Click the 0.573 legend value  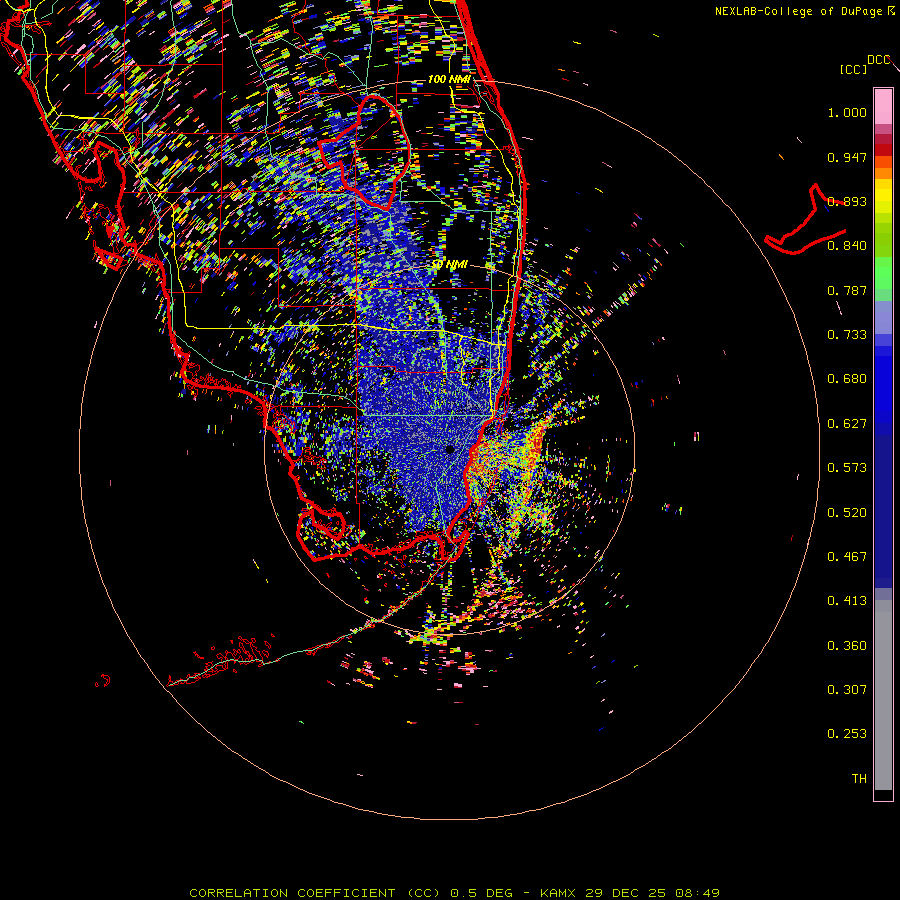(x=847, y=468)
